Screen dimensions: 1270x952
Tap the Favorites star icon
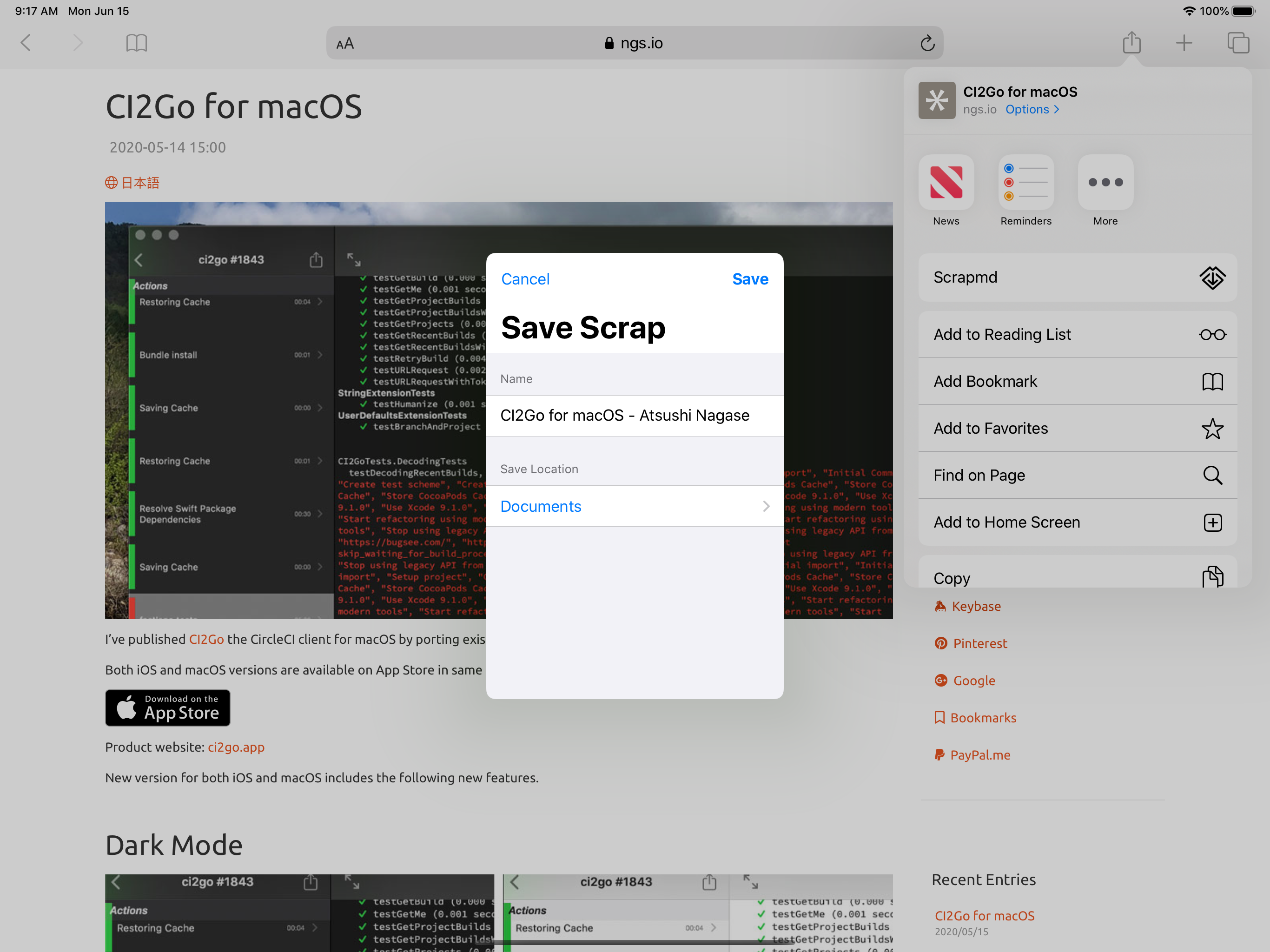(x=1212, y=428)
